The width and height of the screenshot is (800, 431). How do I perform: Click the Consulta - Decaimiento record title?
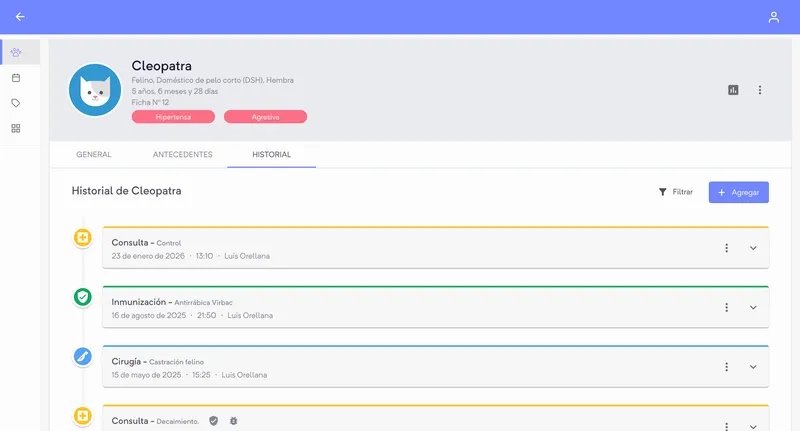pos(155,421)
